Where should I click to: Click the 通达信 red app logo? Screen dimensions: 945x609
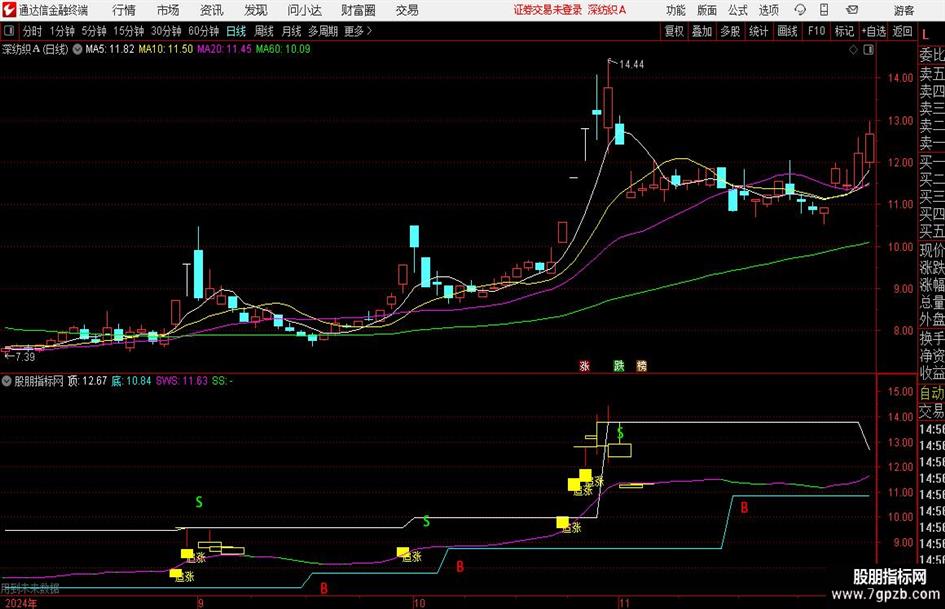8,10
